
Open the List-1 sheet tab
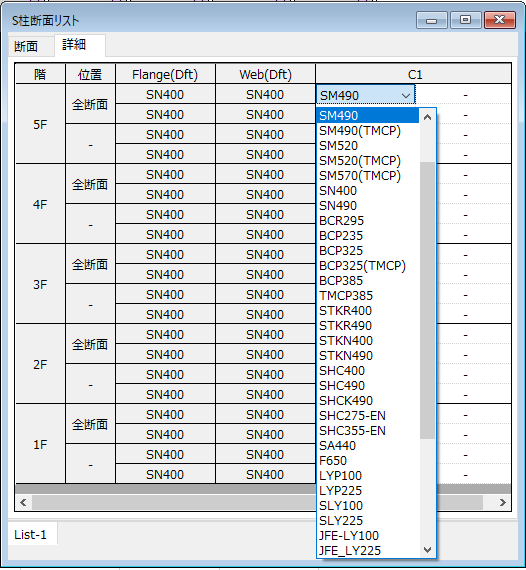tap(31, 535)
